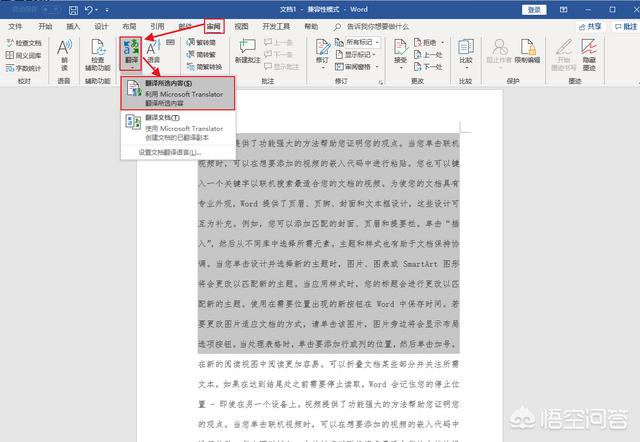Open the 比较 compare documents button

[x=466, y=52]
